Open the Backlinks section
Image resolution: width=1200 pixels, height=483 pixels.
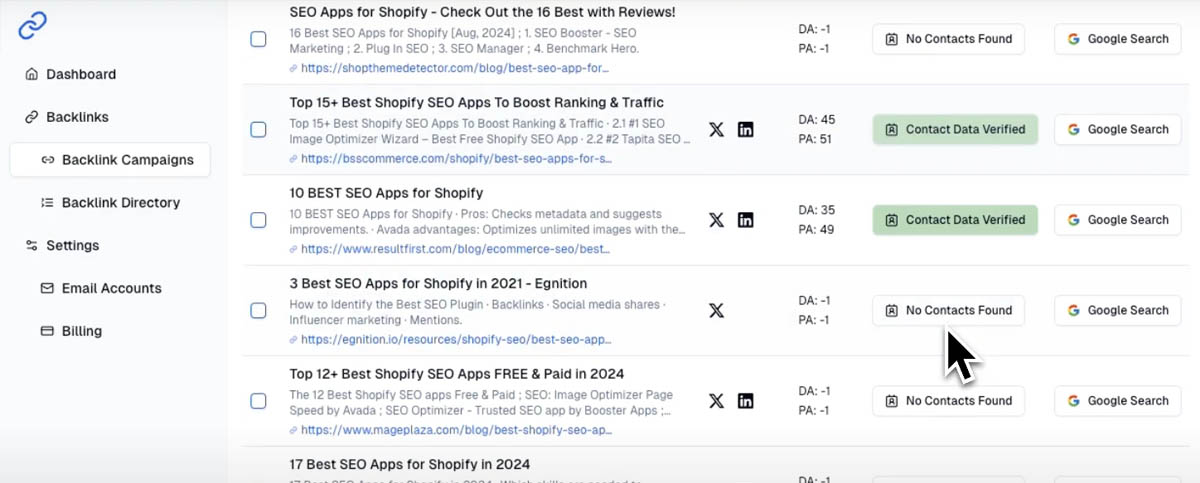pyautogui.click(x=66, y=117)
